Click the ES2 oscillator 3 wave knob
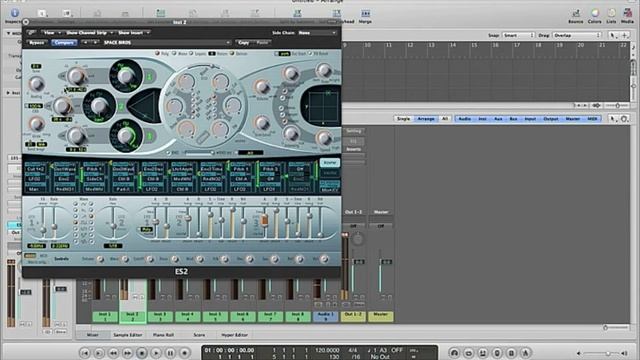Viewport: 640px width, 360px height. click(125, 136)
